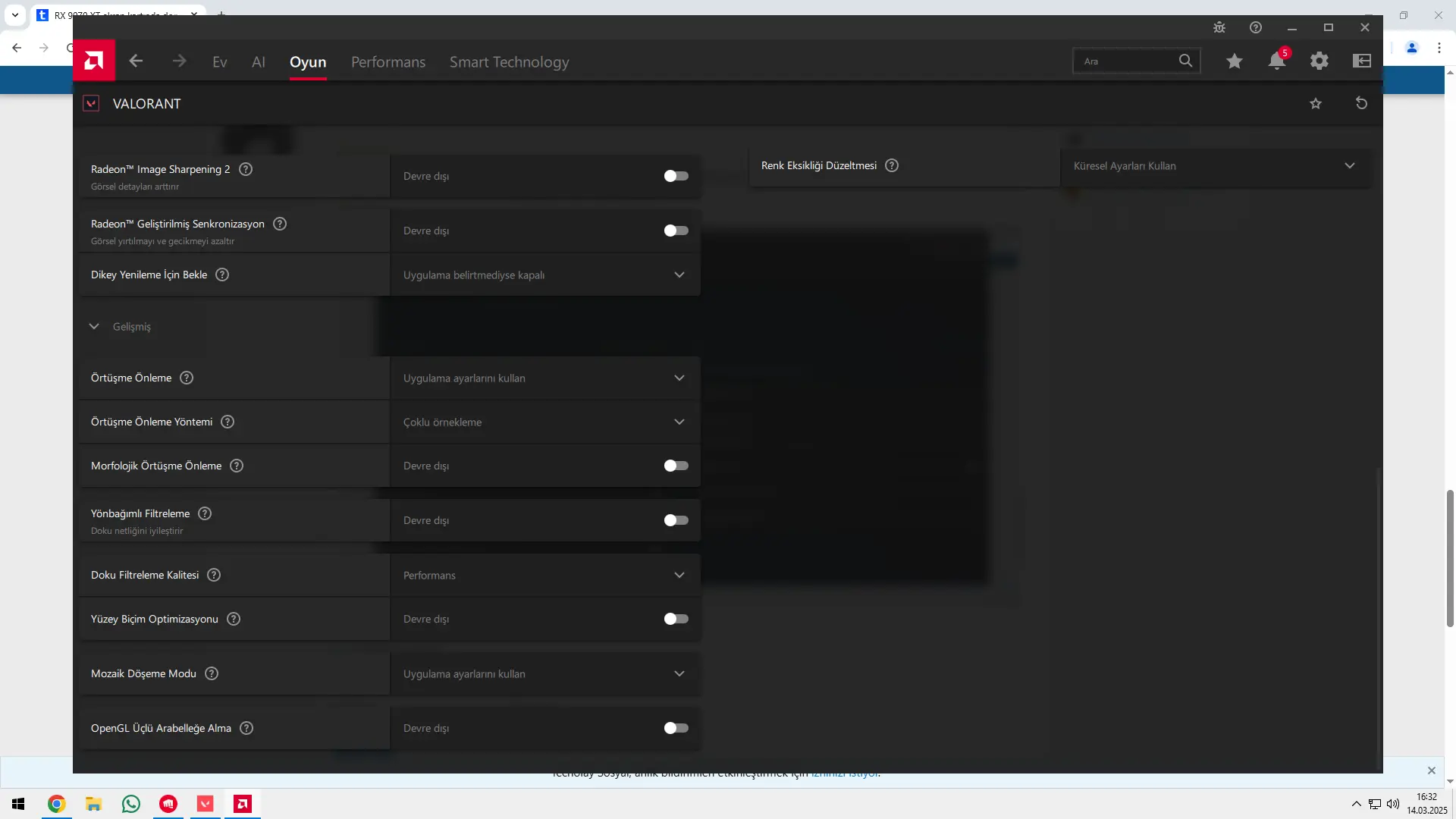Select the RX 9070 XT browser tab
This screenshot has width=1456, height=819.
pyautogui.click(x=118, y=14)
